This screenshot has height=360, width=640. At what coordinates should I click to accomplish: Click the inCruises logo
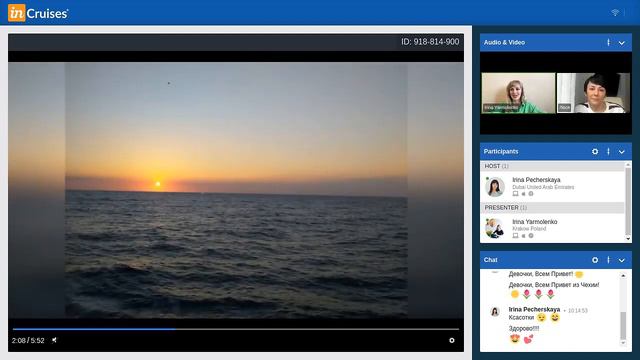point(38,13)
